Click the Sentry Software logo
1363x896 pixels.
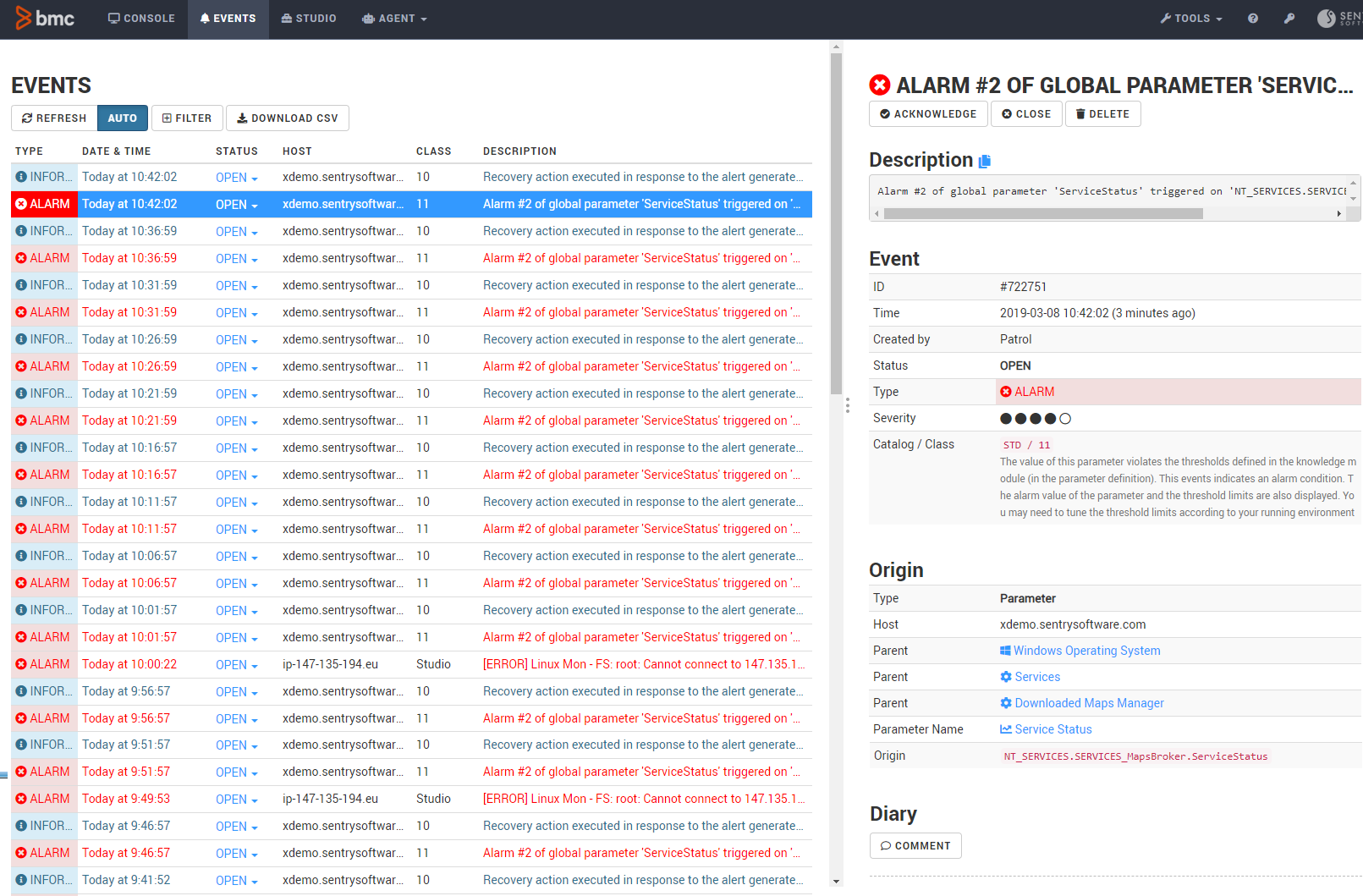pos(1328,18)
